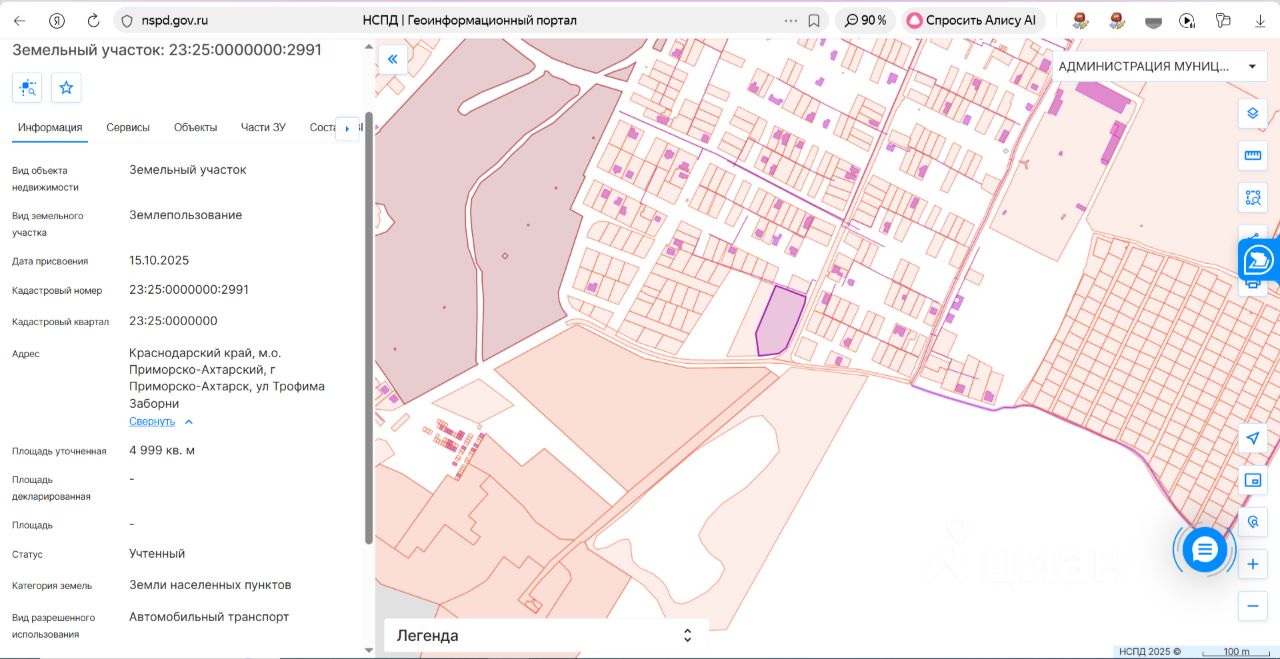Select the Землепользование value

(185, 215)
